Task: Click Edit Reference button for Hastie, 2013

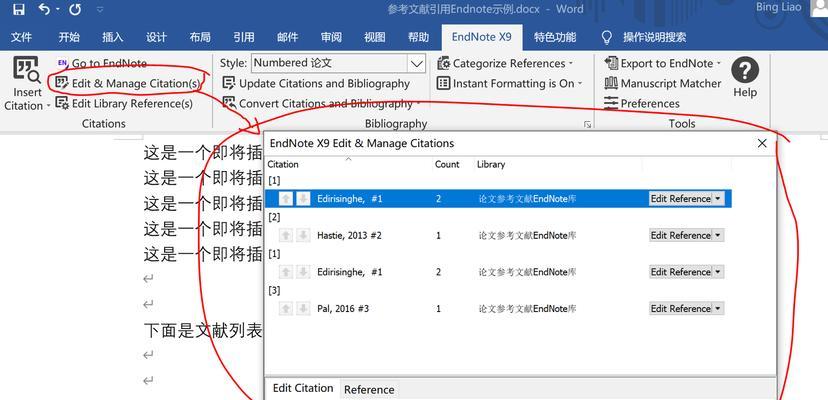Action: (x=681, y=236)
